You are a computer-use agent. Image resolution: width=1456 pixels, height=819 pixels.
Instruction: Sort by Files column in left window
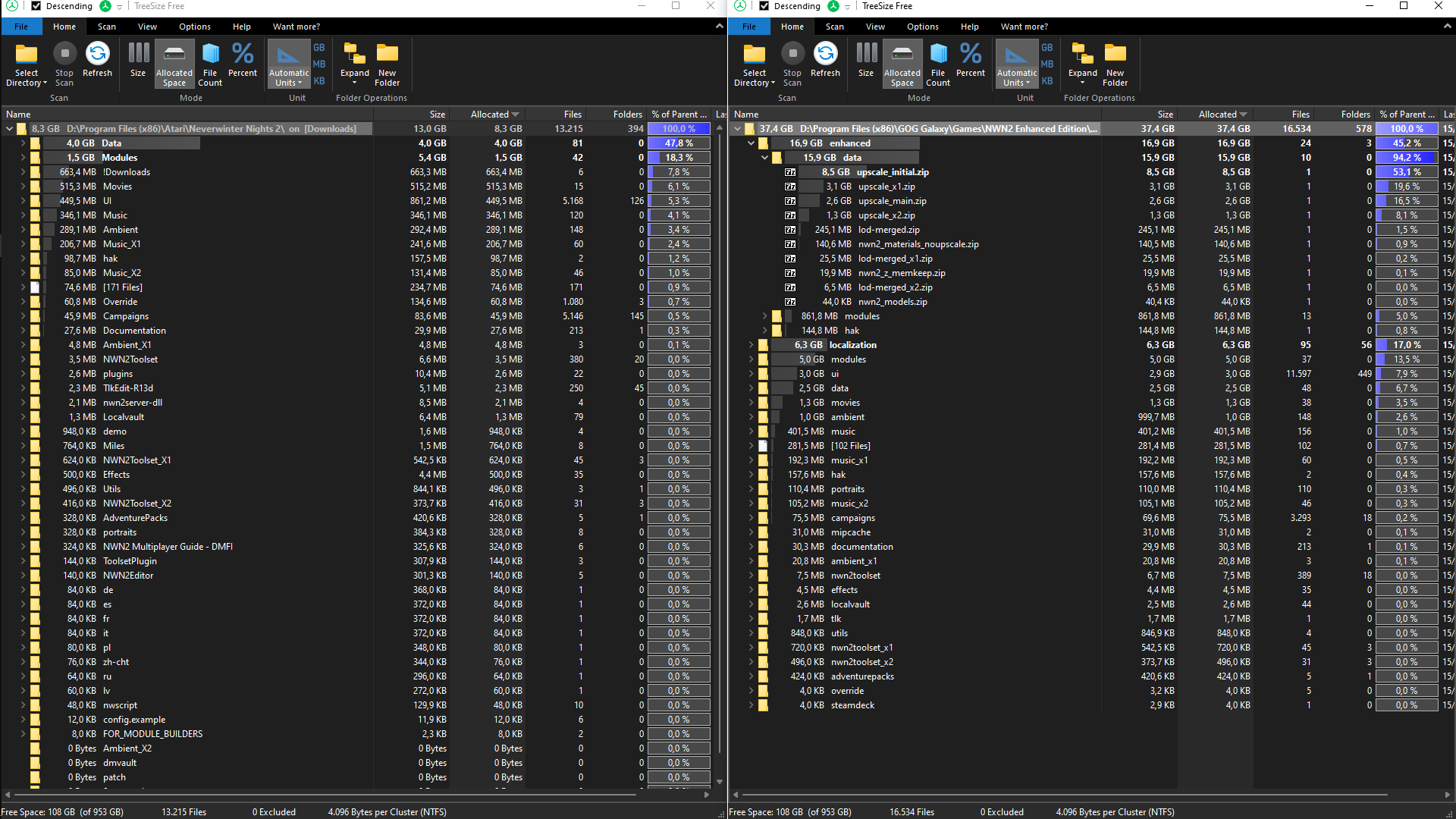pos(555,115)
